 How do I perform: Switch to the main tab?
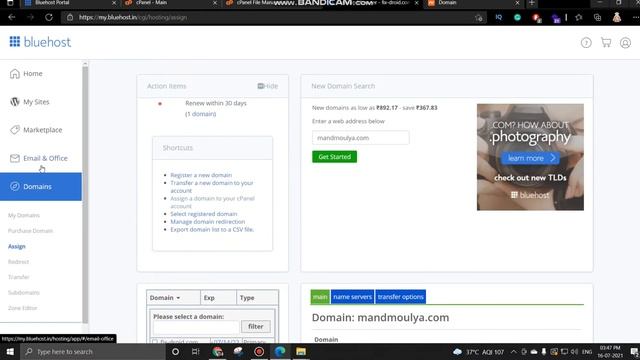[x=320, y=297]
